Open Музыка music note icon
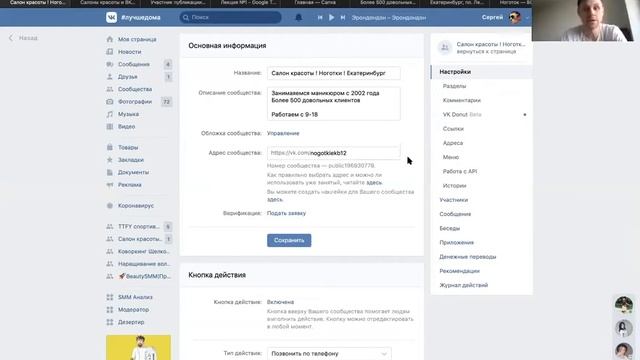This screenshot has height=360, width=640. click(x=110, y=114)
